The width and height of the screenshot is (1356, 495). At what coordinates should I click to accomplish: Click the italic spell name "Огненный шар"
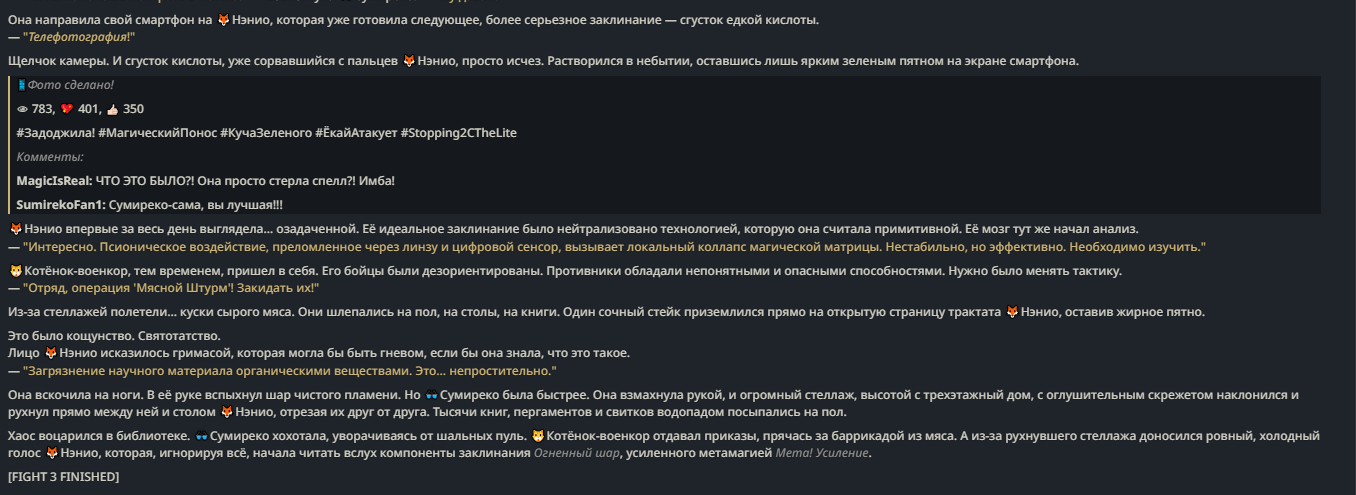(576, 453)
